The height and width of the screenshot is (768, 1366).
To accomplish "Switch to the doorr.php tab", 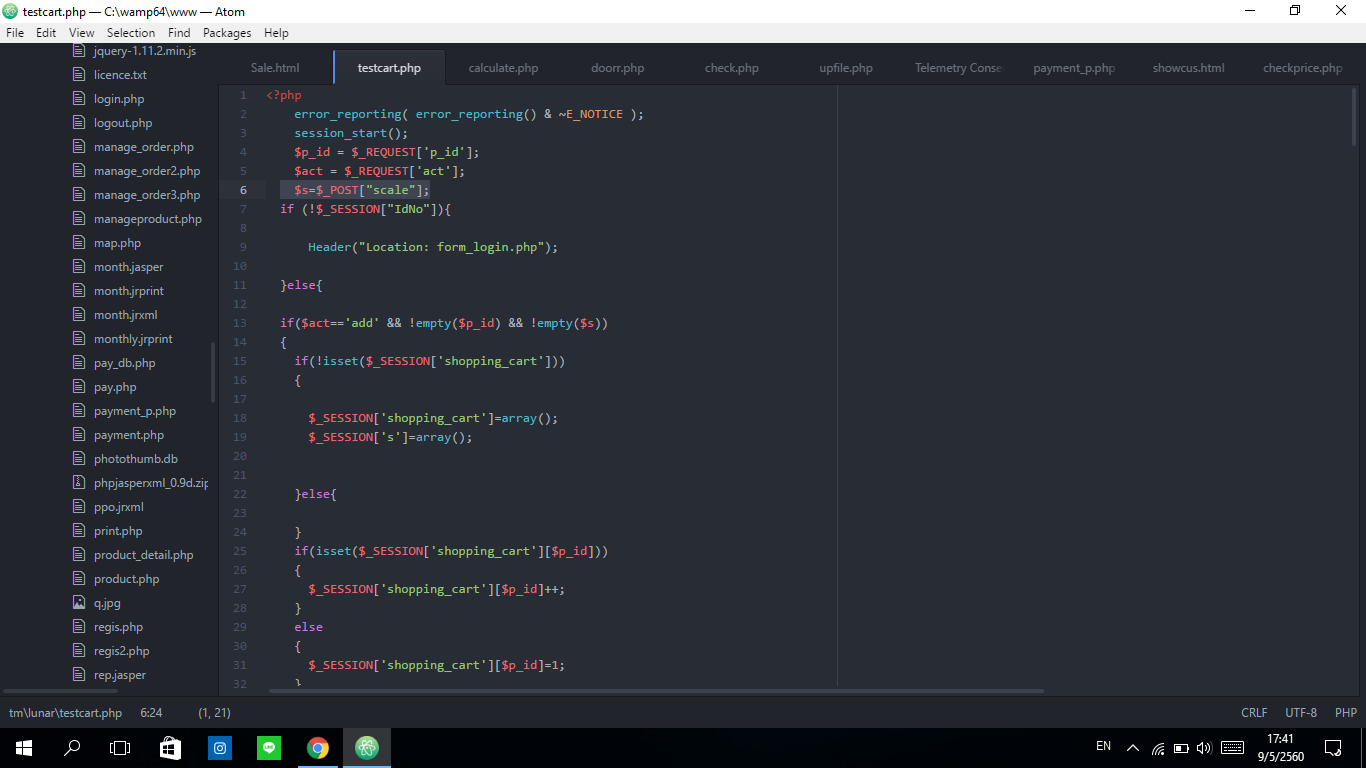I will coord(618,68).
